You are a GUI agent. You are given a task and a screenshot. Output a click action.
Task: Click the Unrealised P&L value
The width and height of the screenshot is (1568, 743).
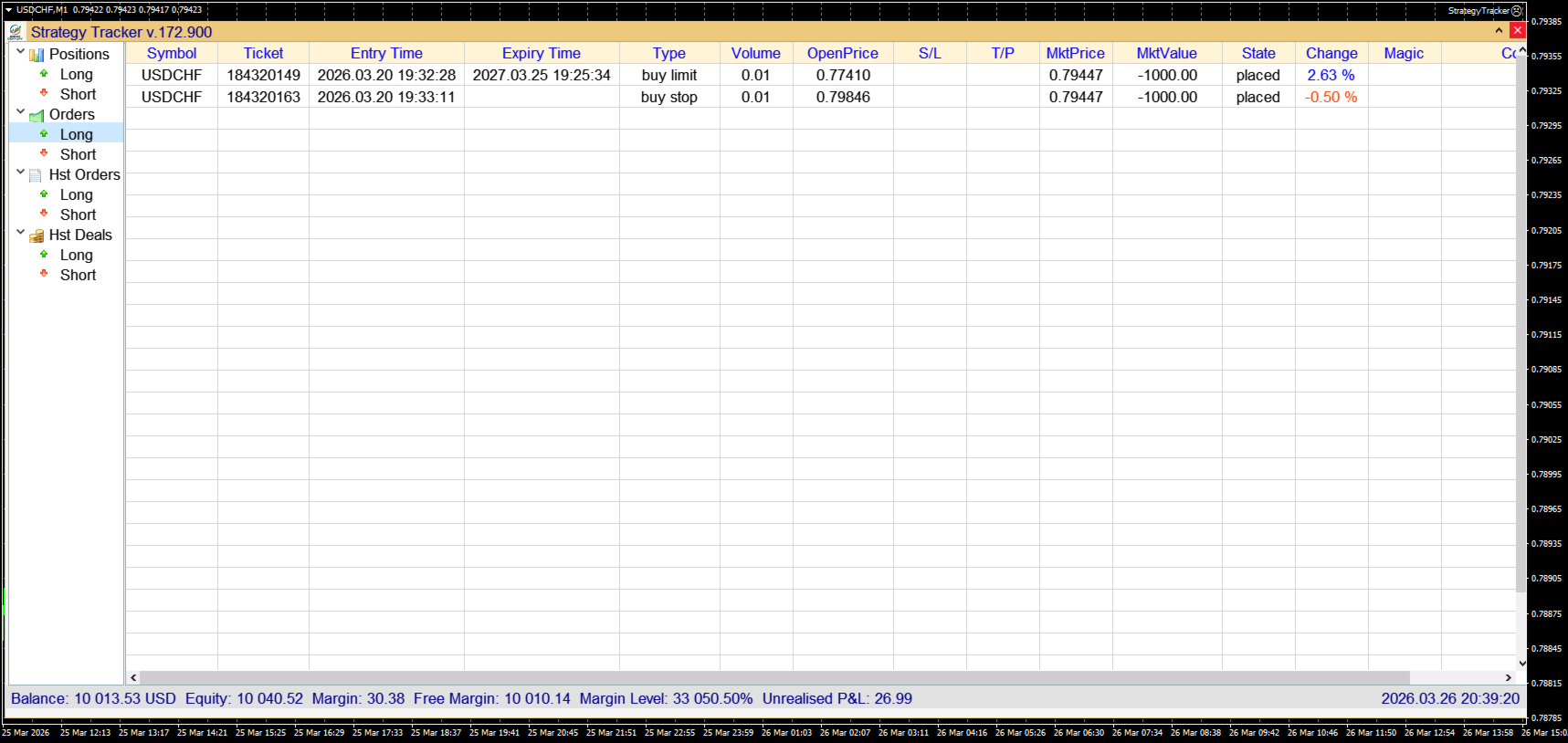point(893,698)
